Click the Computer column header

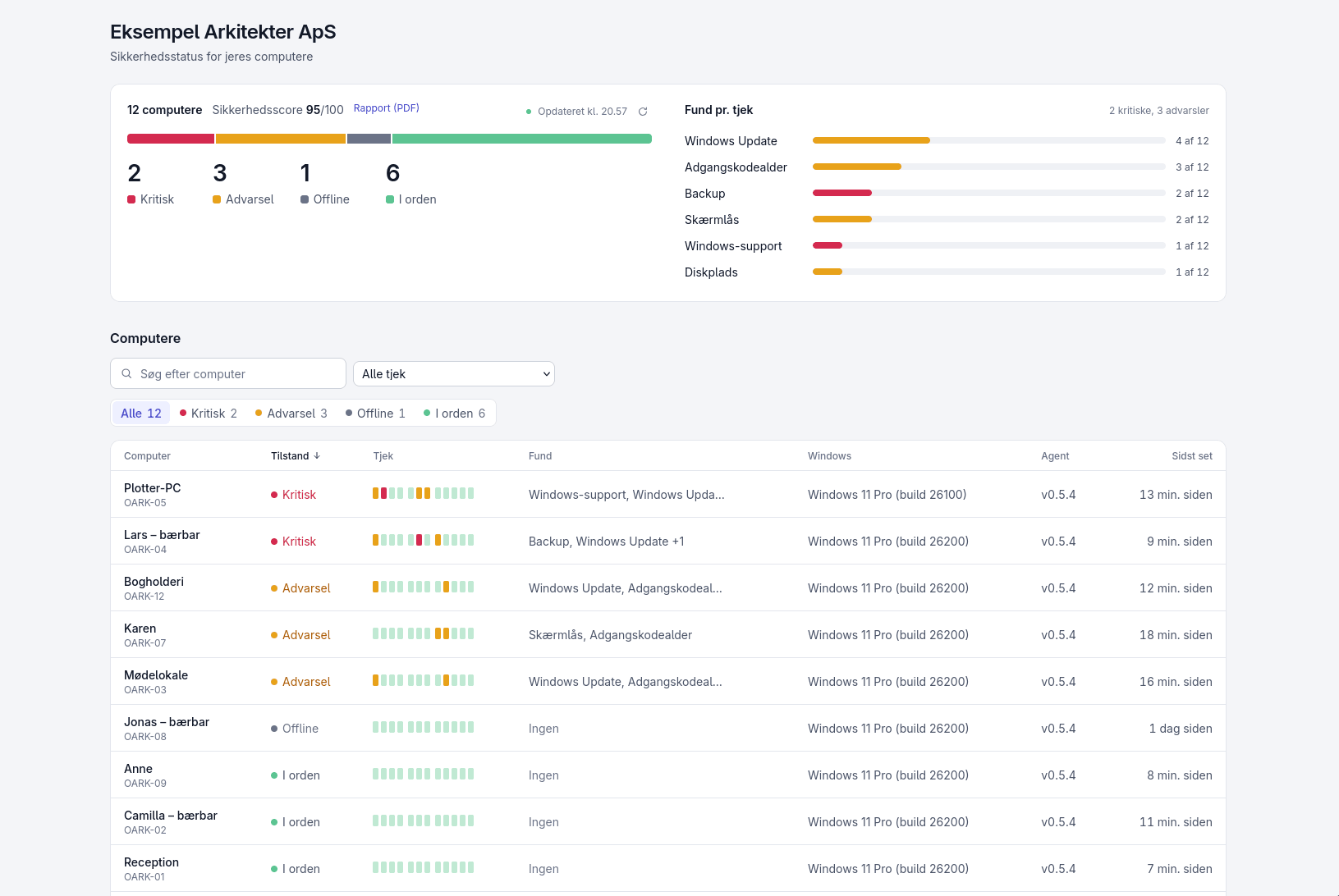tap(147, 456)
